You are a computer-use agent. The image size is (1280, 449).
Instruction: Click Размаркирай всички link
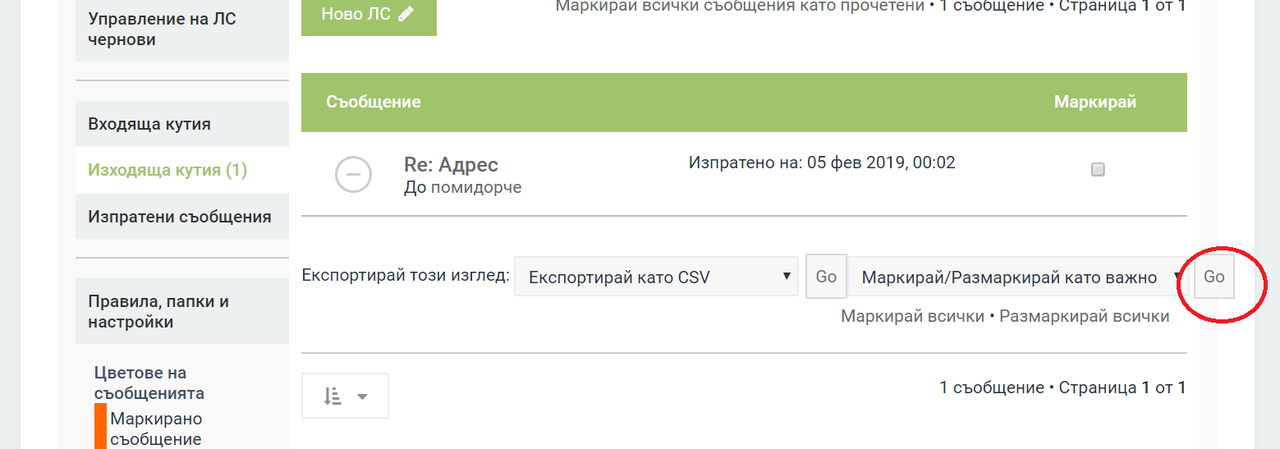[1085, 316]
